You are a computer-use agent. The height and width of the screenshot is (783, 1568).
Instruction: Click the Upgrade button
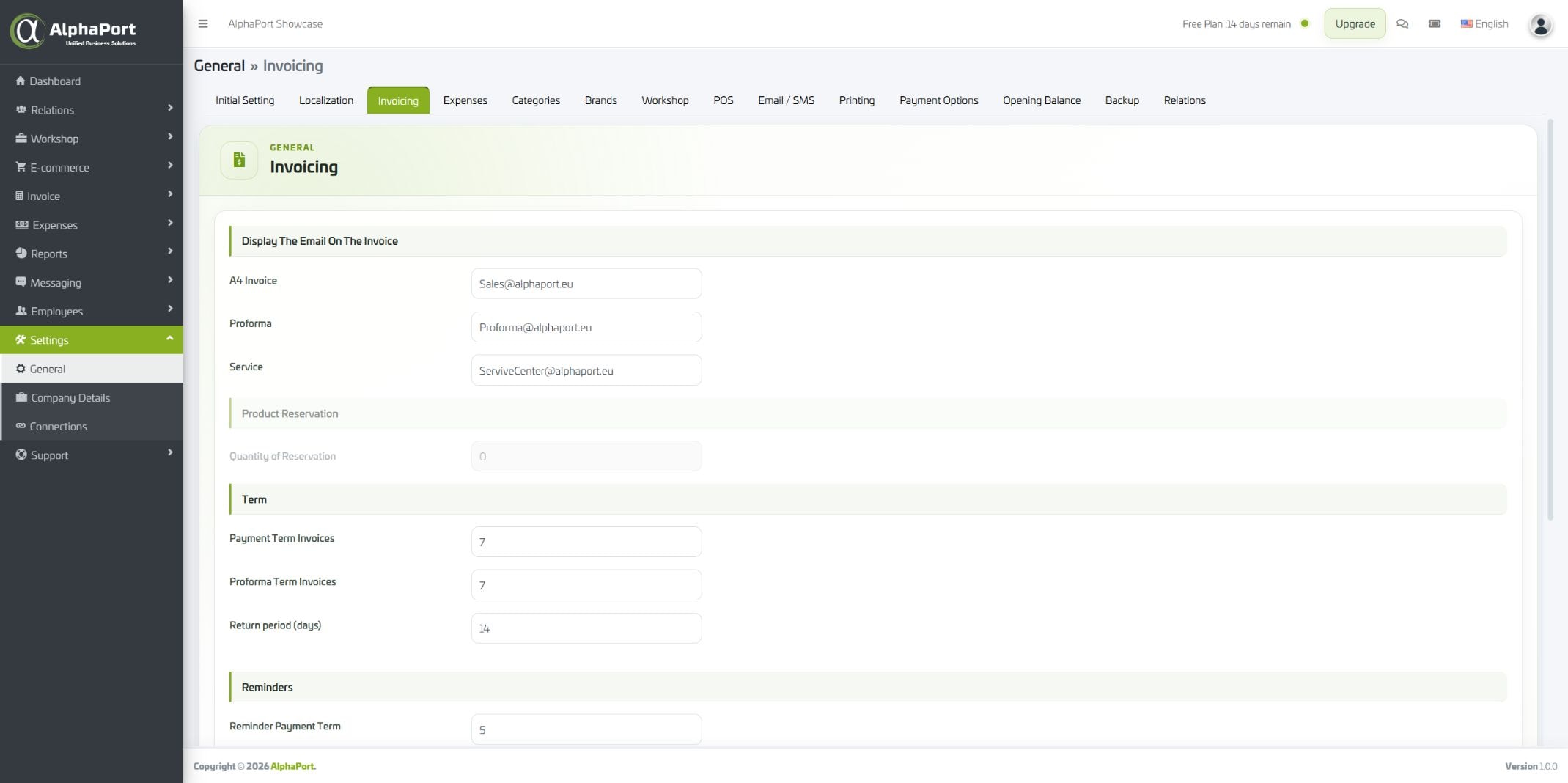[1355, 23]
